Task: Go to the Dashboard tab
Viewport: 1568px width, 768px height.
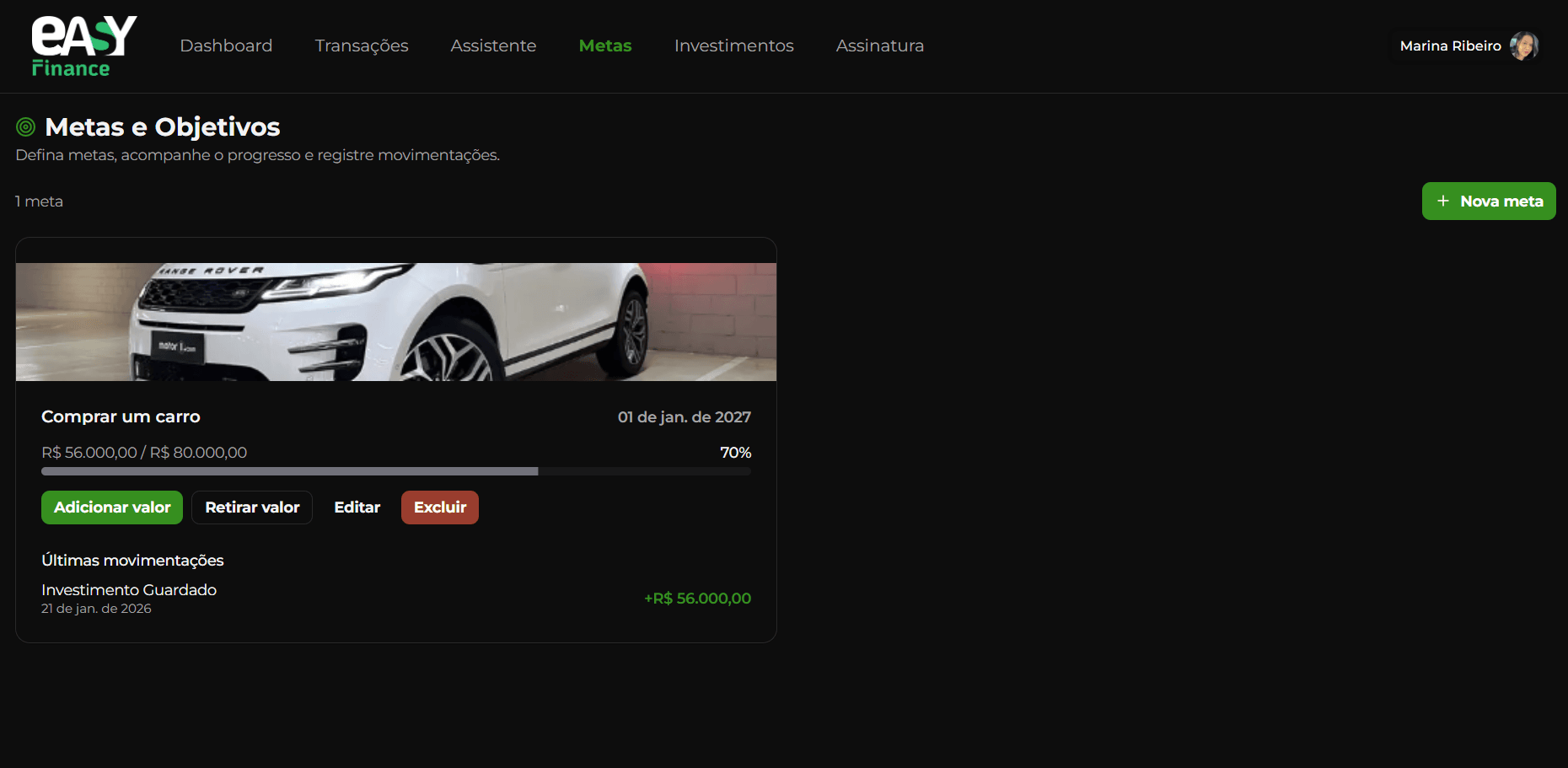Action: tap(226, 46)
